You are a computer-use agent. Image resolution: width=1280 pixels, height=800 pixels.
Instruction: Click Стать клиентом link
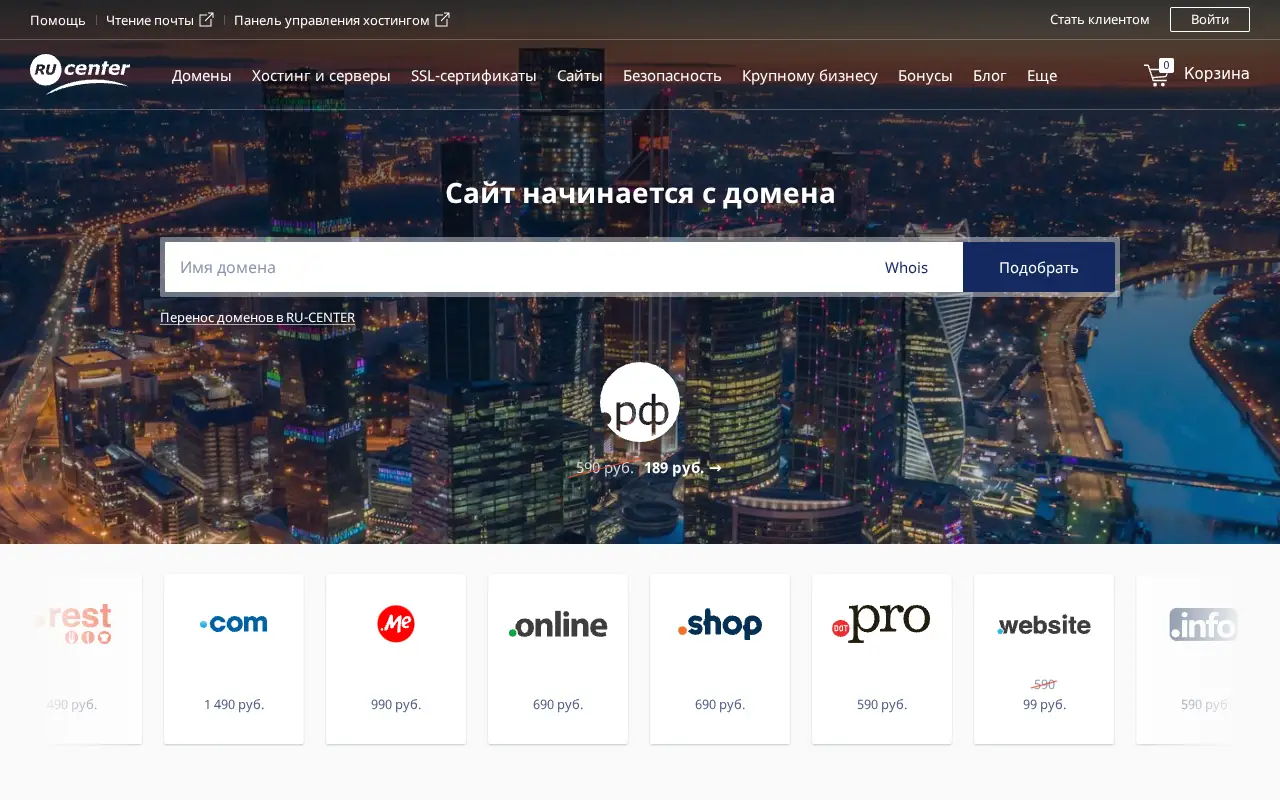point(1100,19)
